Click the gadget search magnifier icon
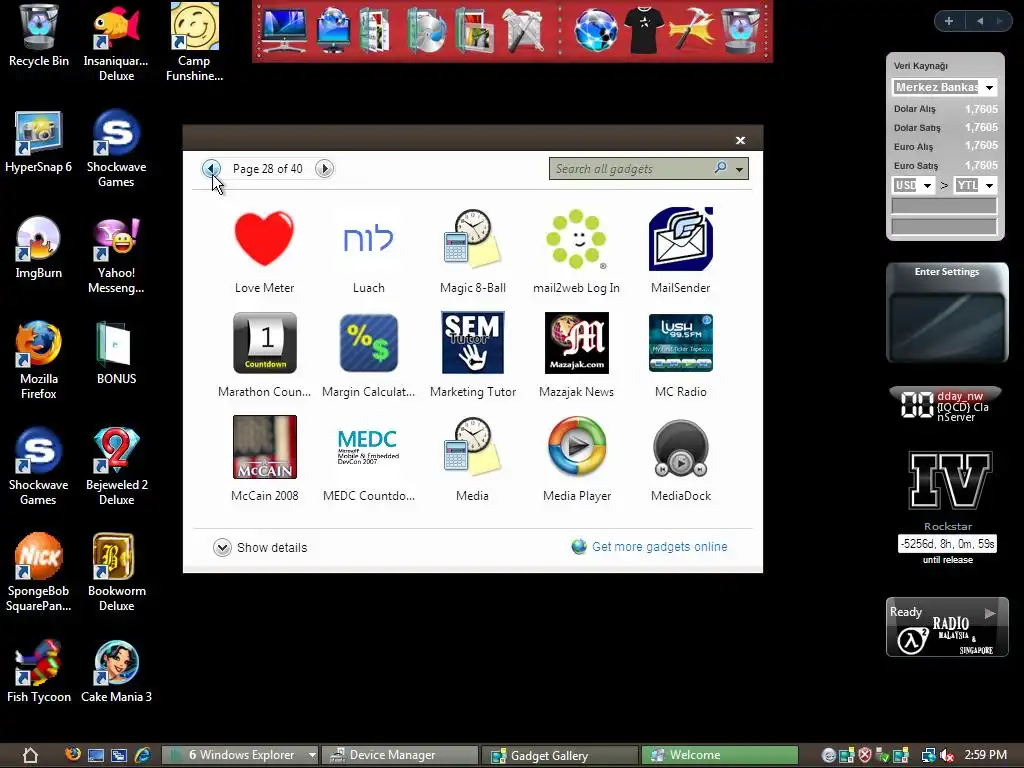Viewport: 1024px width, 768px height. (720, 168)
